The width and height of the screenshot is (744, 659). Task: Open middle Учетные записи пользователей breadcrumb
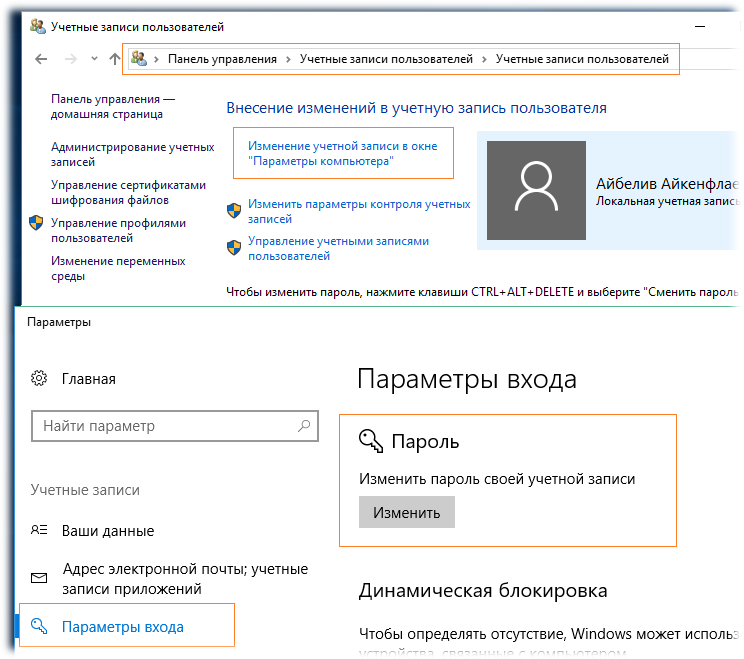(x=386, y=59)
